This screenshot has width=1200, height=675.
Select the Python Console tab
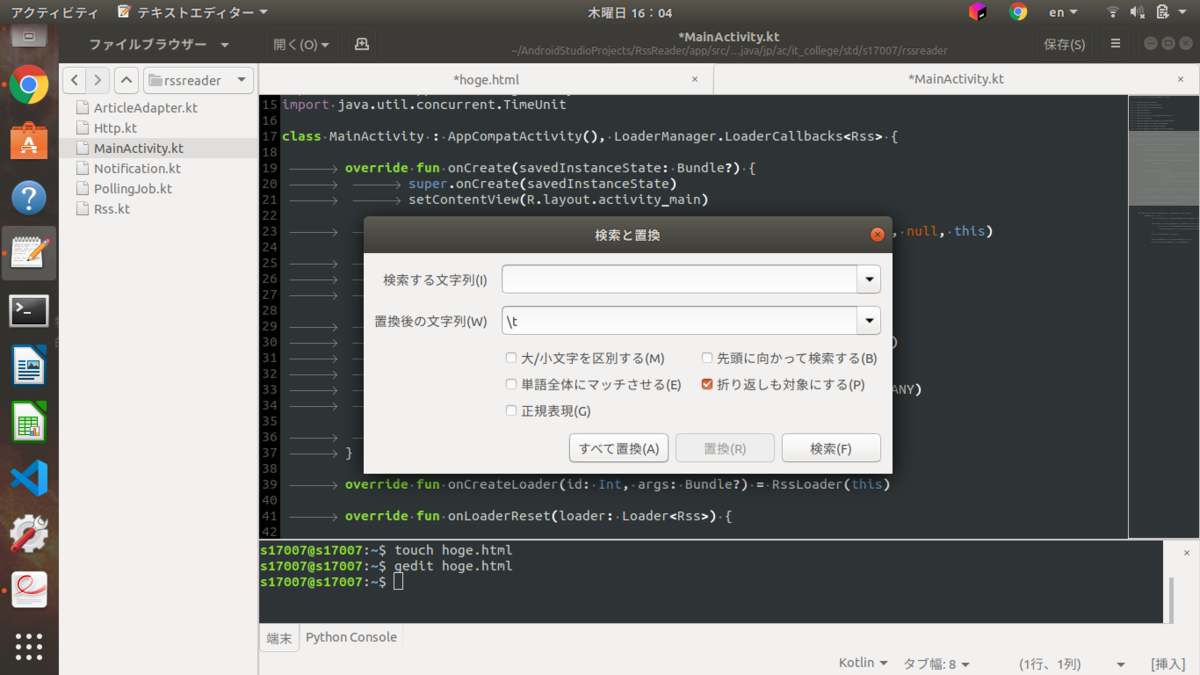tap(351, 637)
